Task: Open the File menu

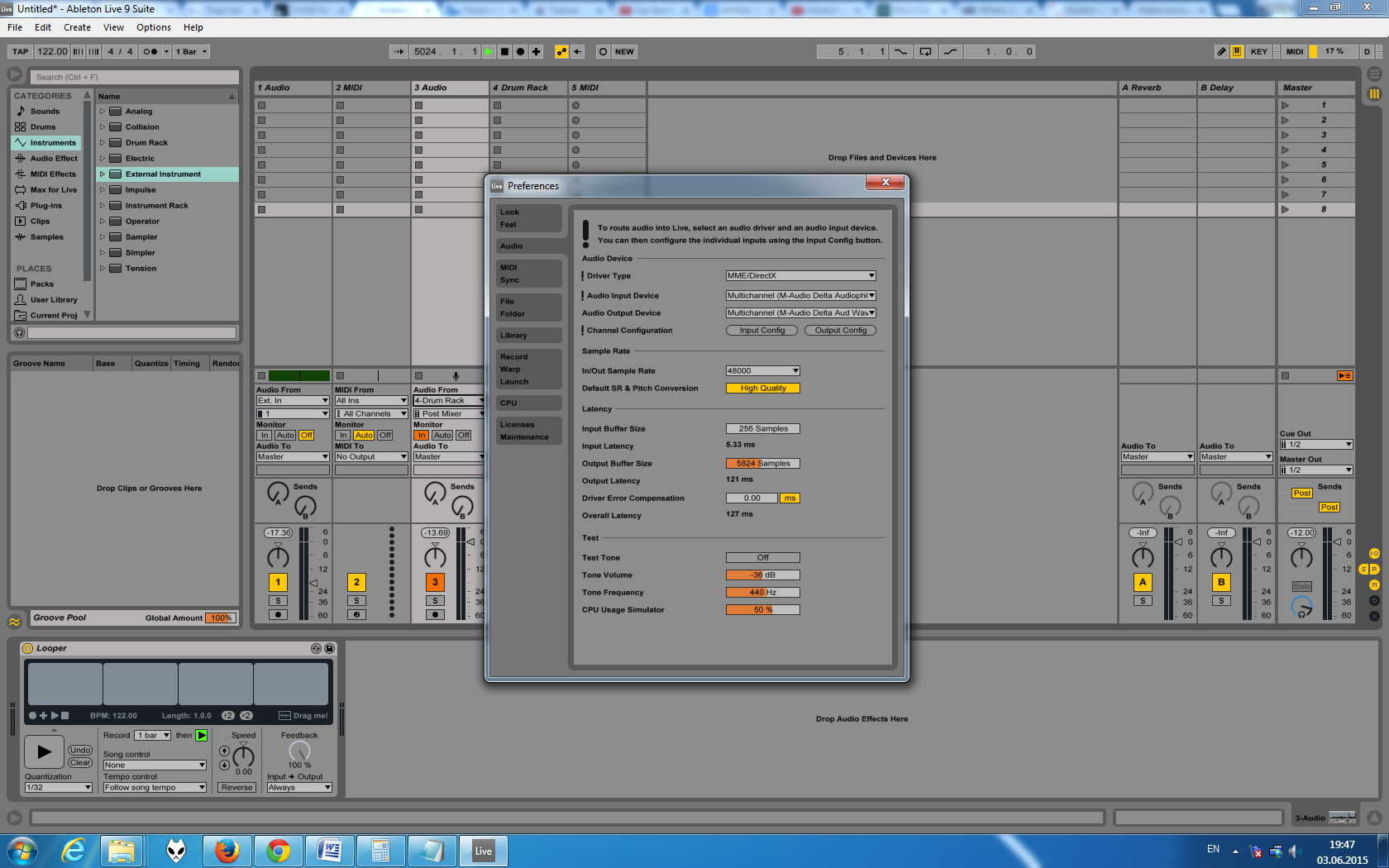Action: [15, 27]
